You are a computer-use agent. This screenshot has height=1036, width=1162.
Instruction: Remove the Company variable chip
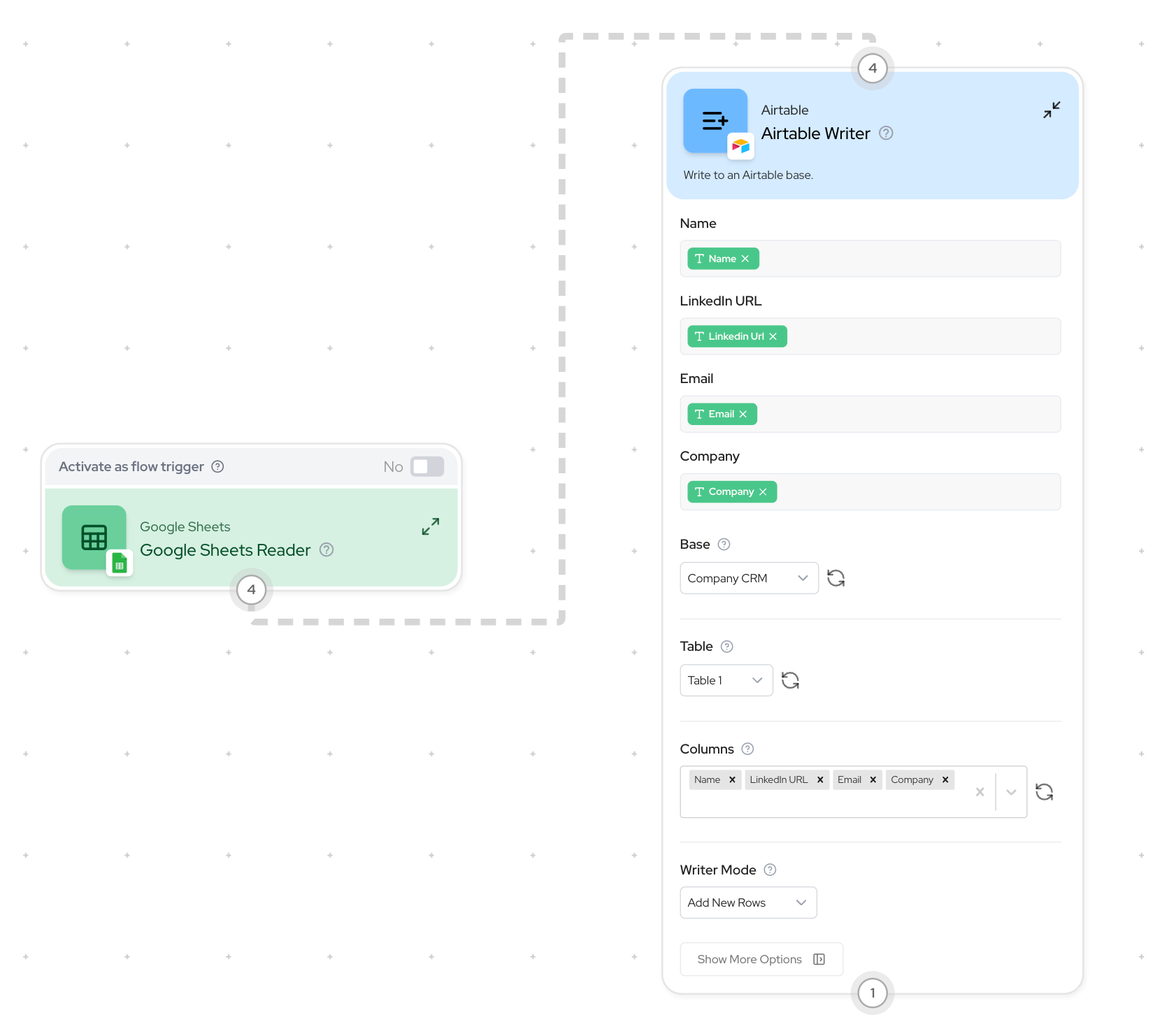tap(763, 491)
